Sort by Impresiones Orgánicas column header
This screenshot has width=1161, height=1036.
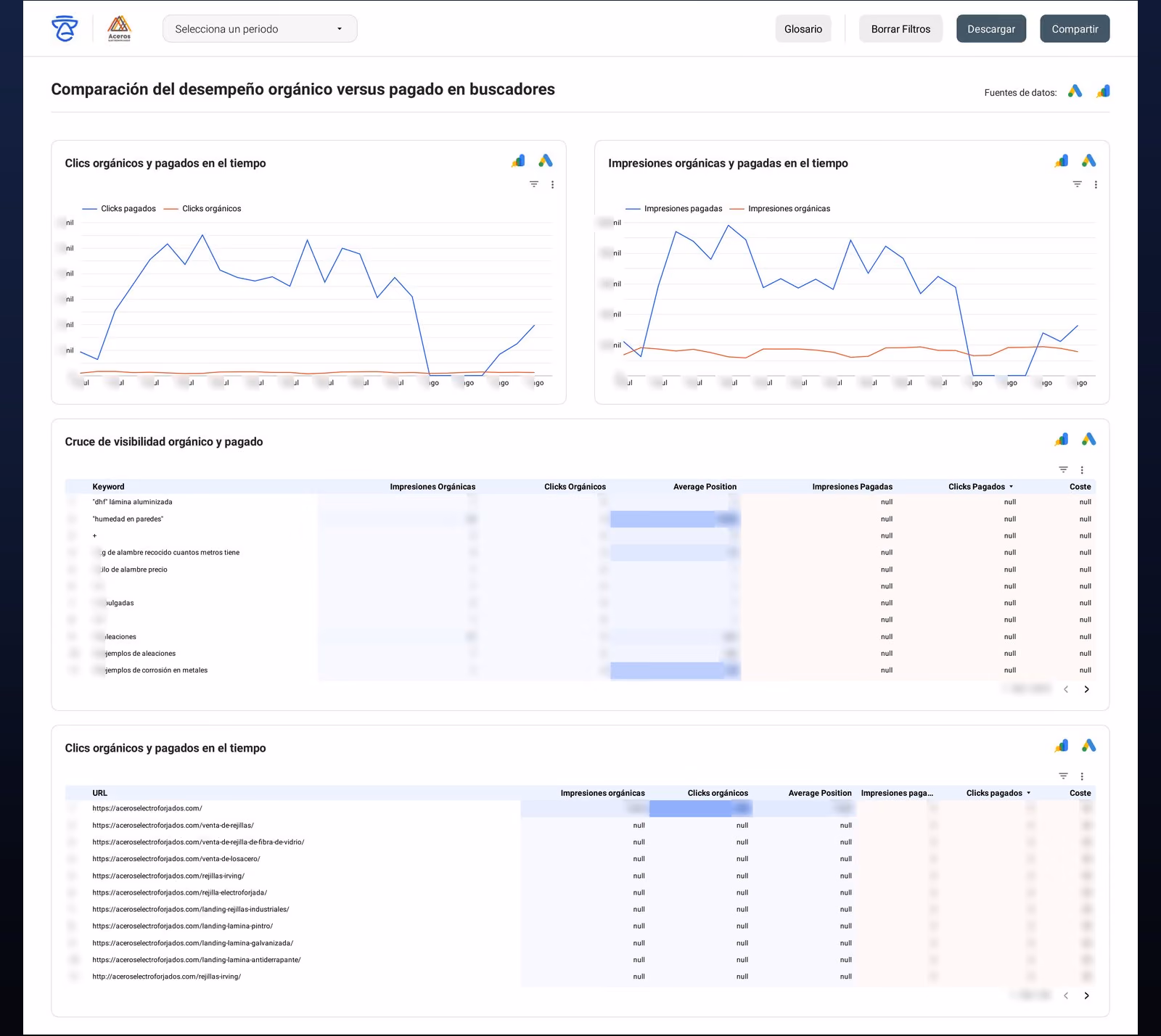pos(432,487)
